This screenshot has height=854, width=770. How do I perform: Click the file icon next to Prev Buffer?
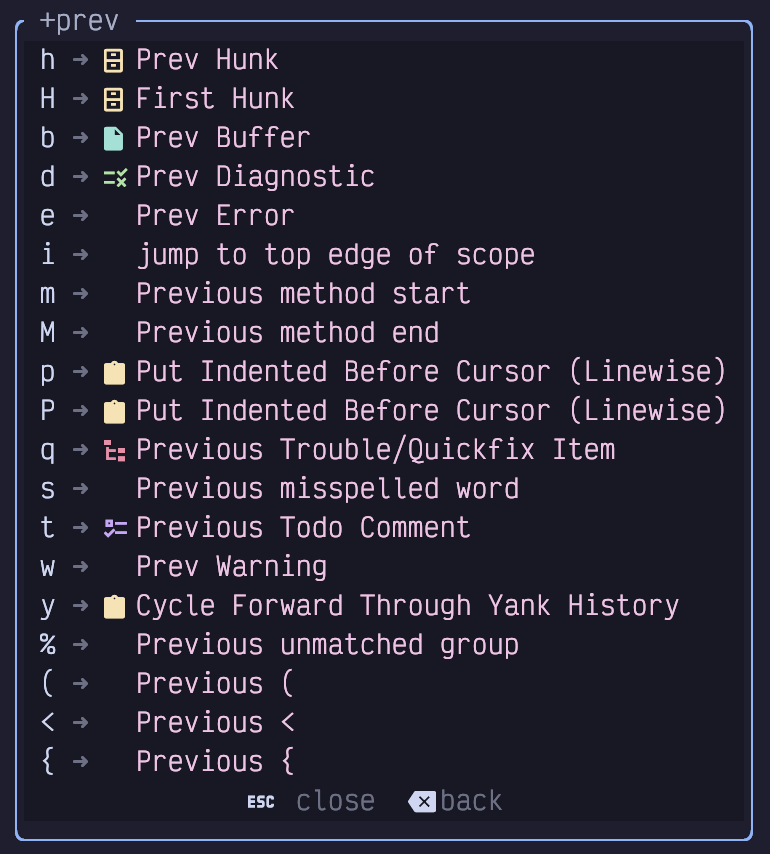tap(113, 138)
